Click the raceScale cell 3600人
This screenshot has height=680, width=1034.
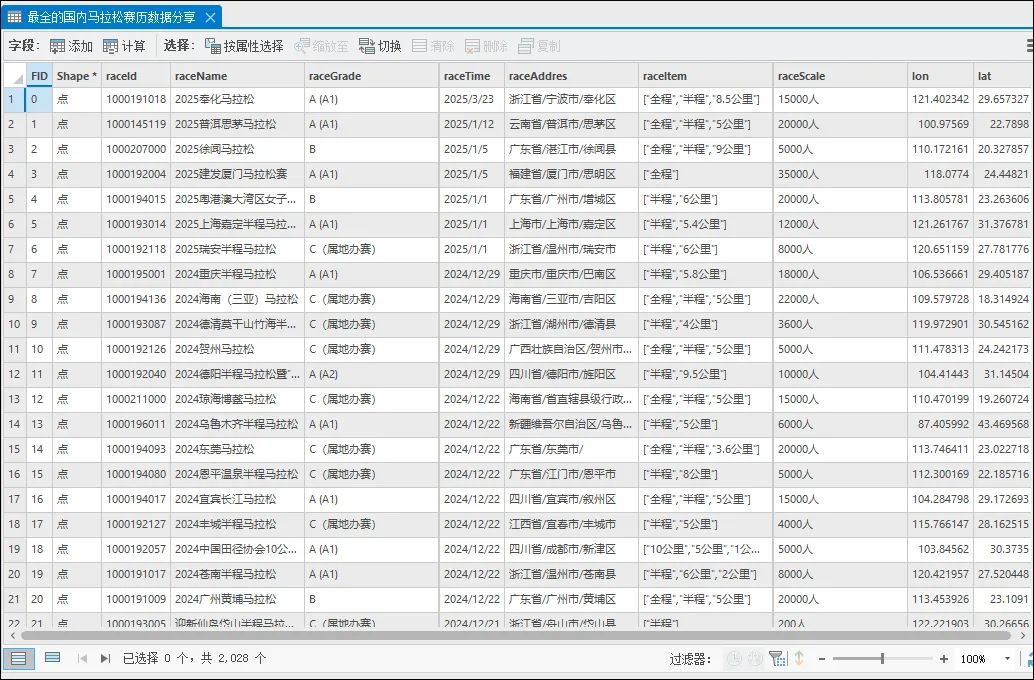click(841, 325)
